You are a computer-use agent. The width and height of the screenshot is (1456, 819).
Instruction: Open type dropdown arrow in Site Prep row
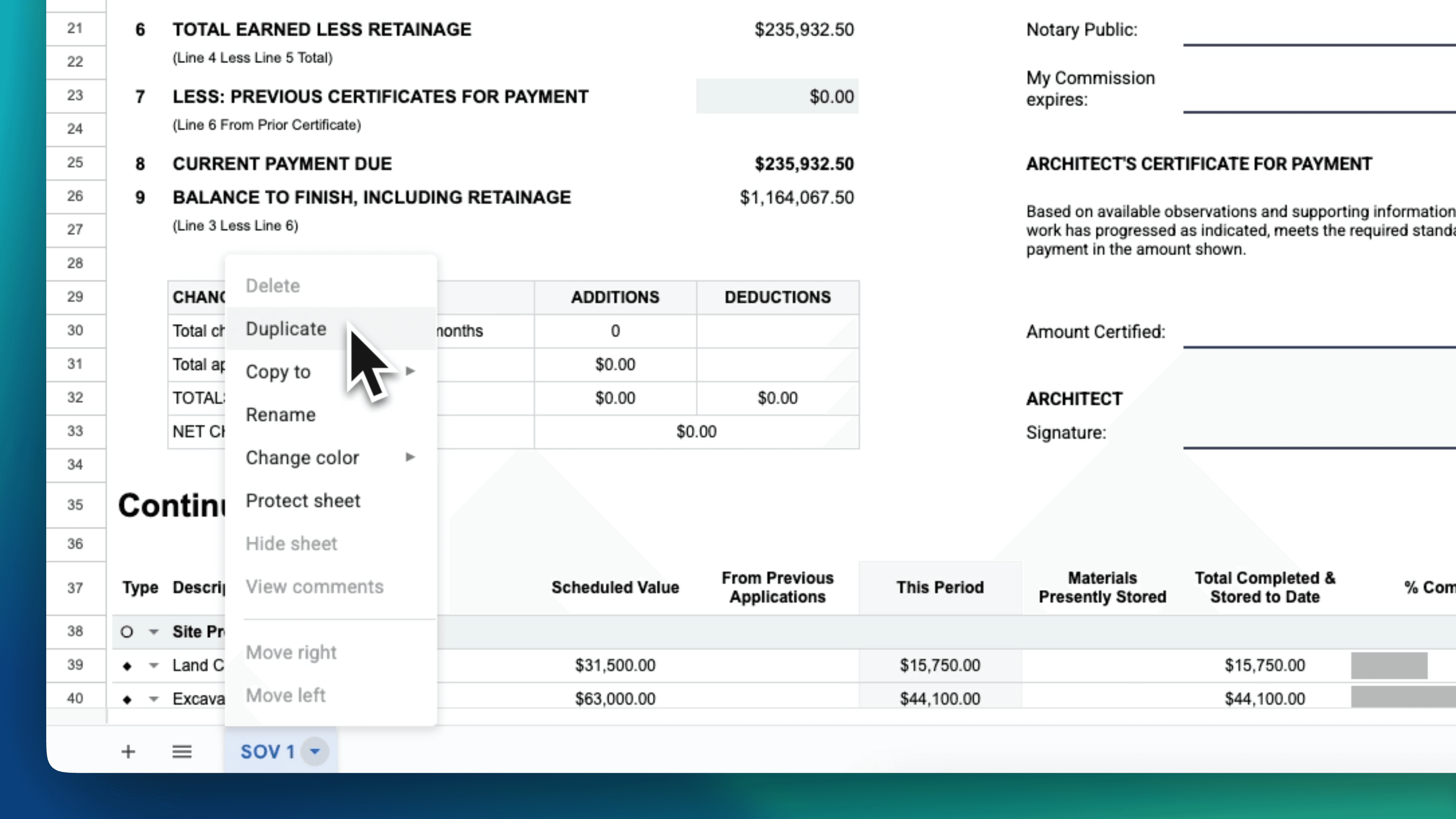[x=154, y=632]
